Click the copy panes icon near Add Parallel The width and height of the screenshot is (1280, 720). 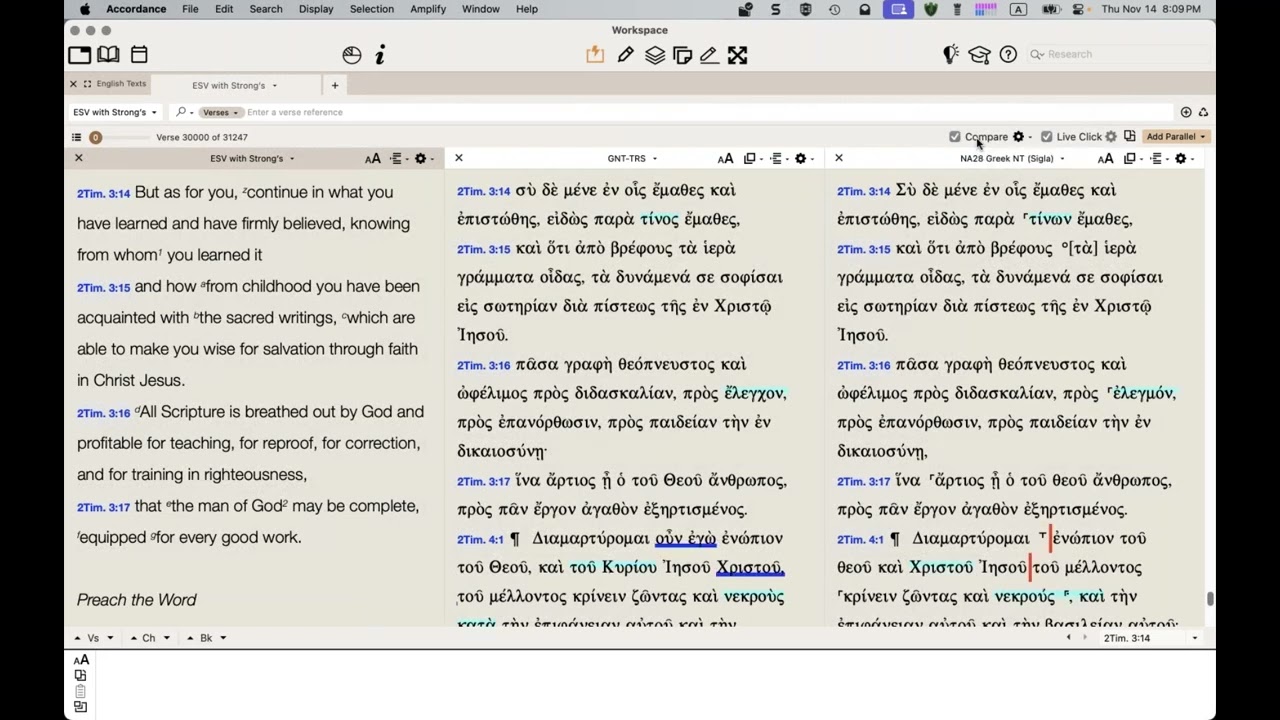coord(1129,137)
